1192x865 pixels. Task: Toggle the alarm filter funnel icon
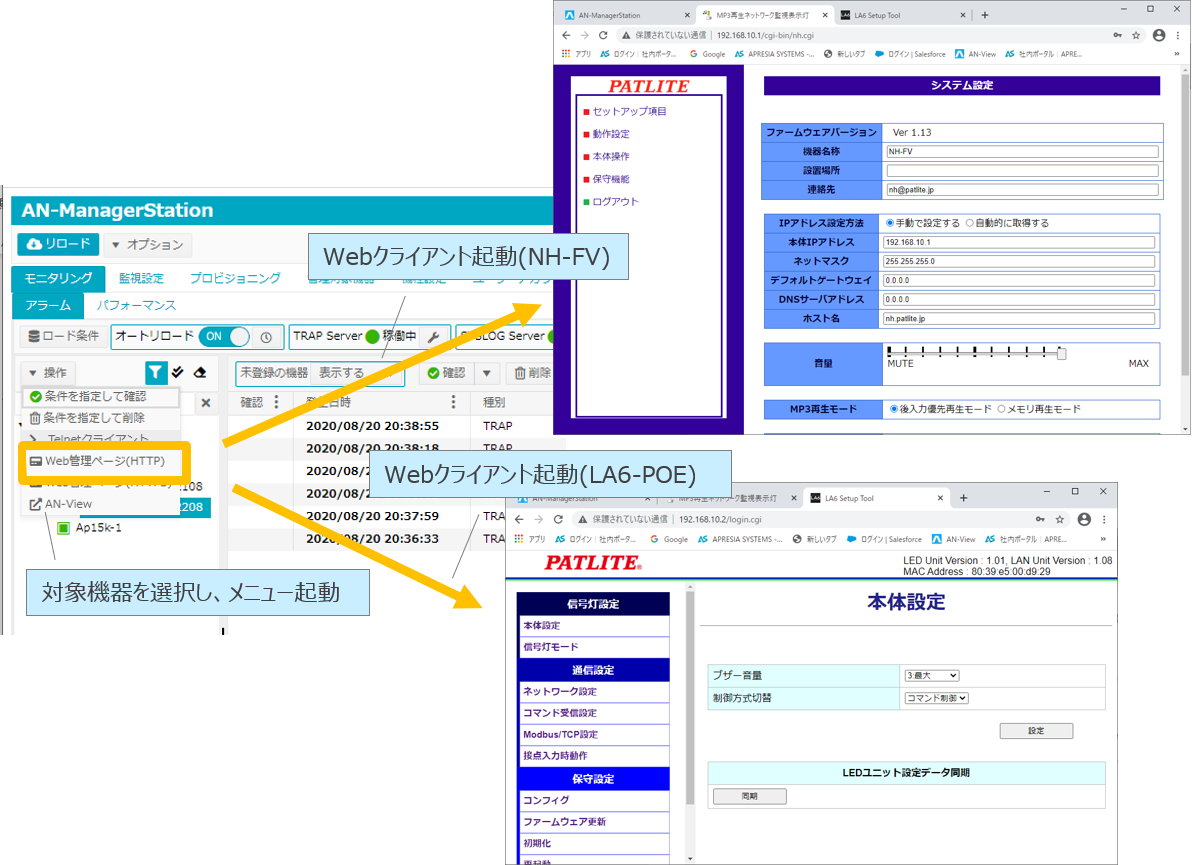(155, 372)
